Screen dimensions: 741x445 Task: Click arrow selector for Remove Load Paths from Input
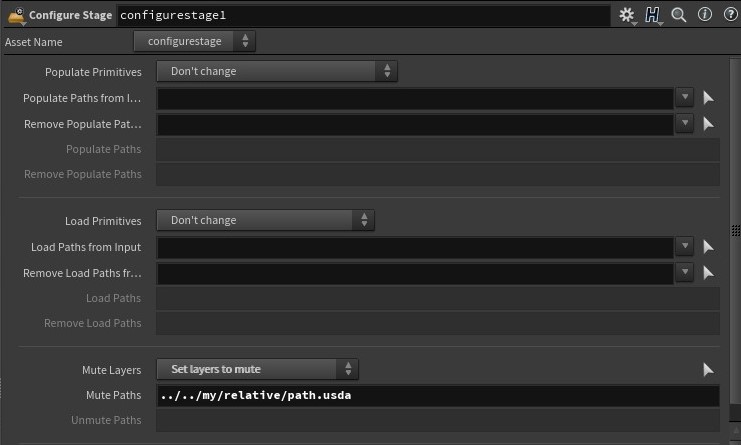coord(708,273)
